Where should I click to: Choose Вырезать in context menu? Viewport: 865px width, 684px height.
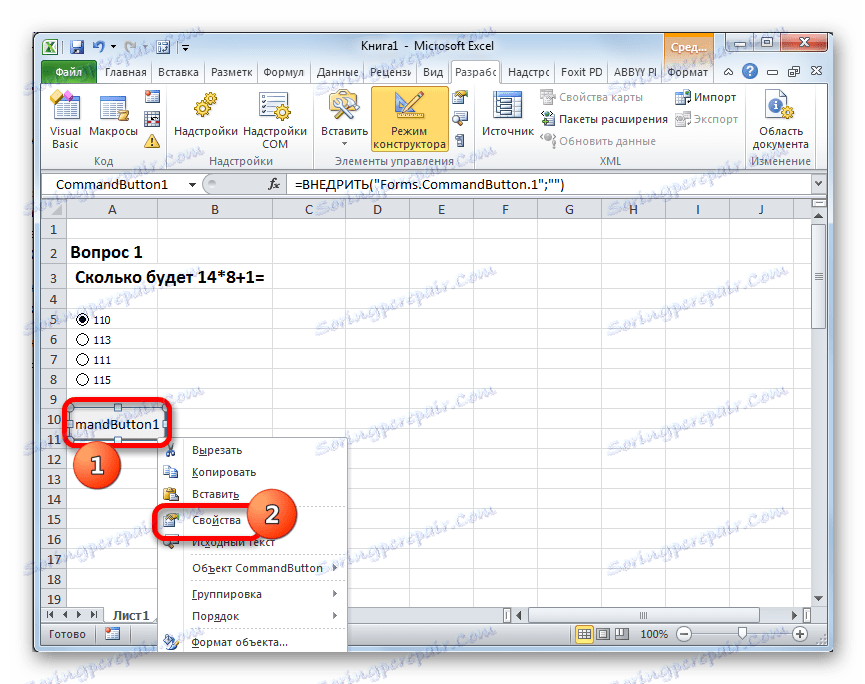click(x=253, y=450)
